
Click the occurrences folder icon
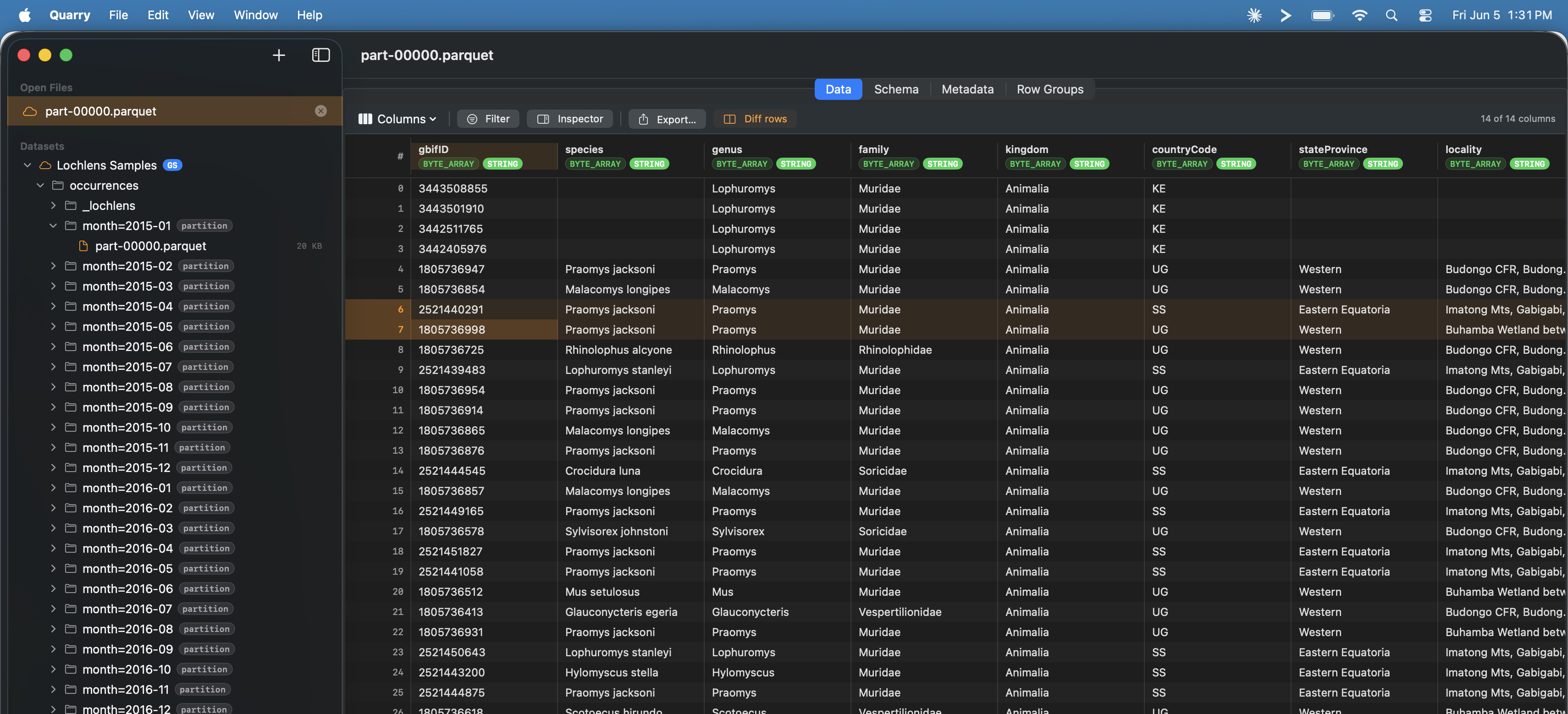click(x=58, y=186)
